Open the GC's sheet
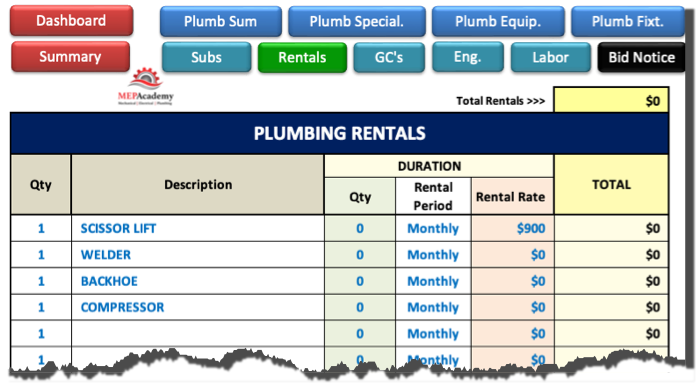Screen dimensions: 696x383 point(389,57)
